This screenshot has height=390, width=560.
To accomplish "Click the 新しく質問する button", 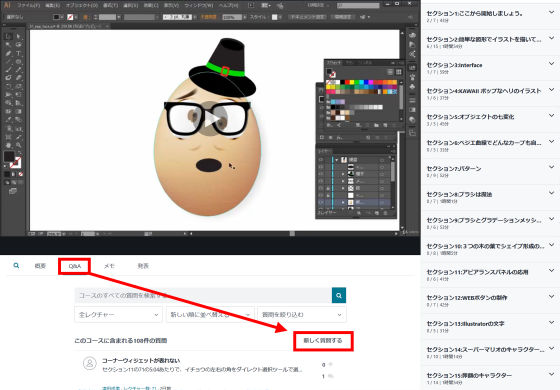I will coord(323,341).
